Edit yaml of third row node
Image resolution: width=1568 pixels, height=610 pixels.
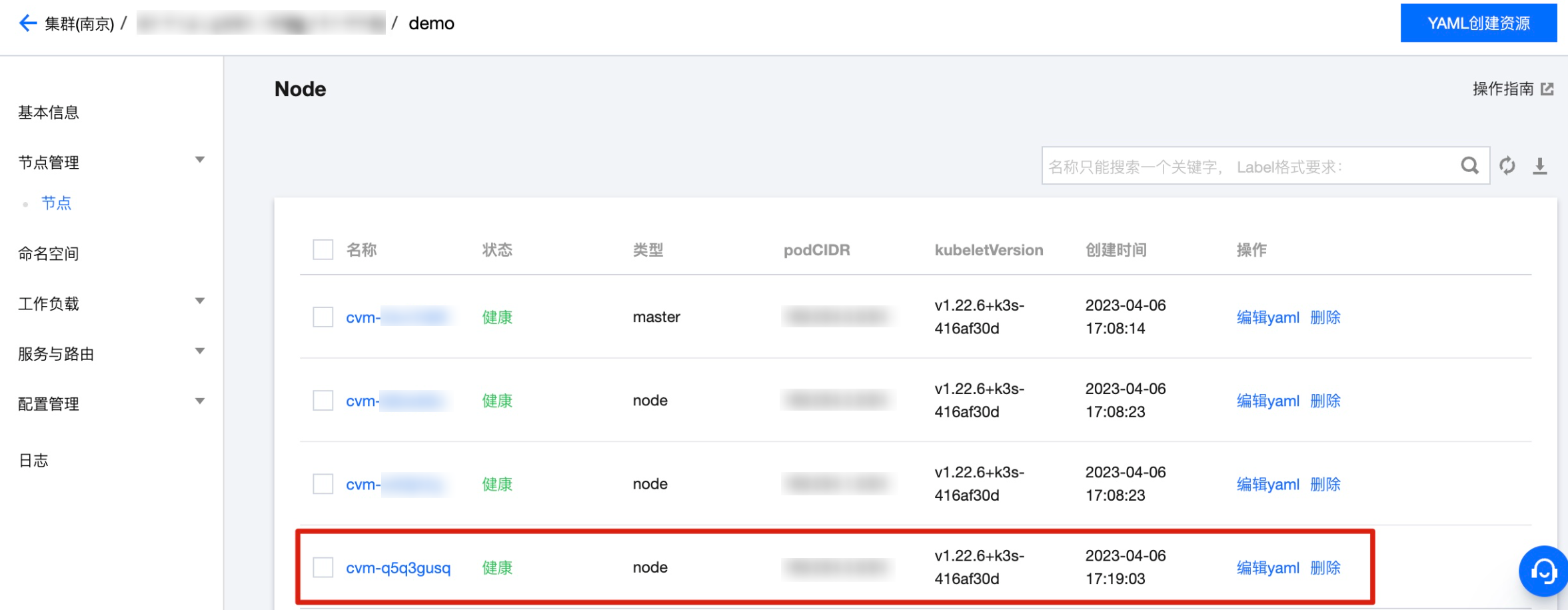point(1268,485)
